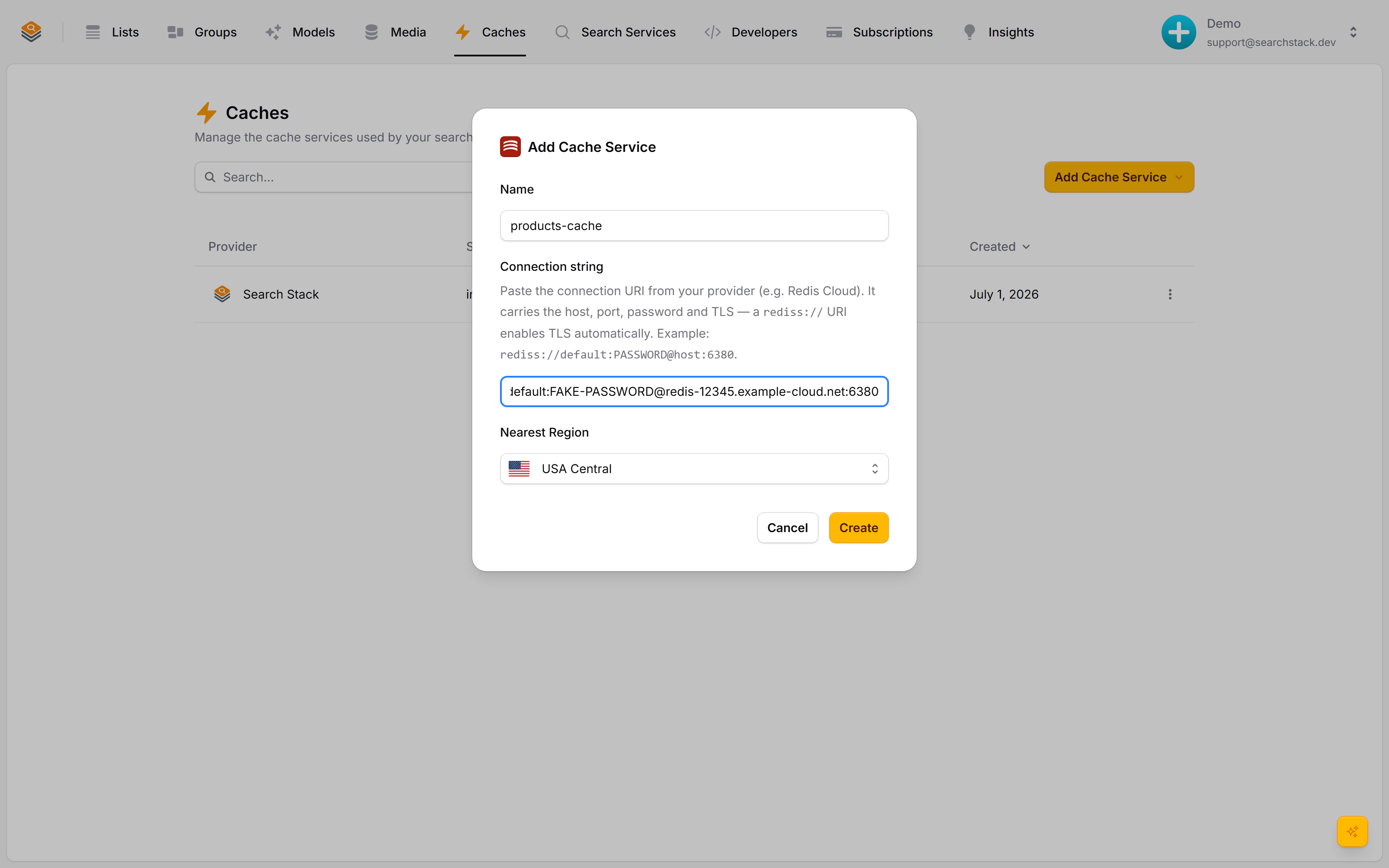
Task: Click the sparkle assistant icon button
Action: 1352,831
